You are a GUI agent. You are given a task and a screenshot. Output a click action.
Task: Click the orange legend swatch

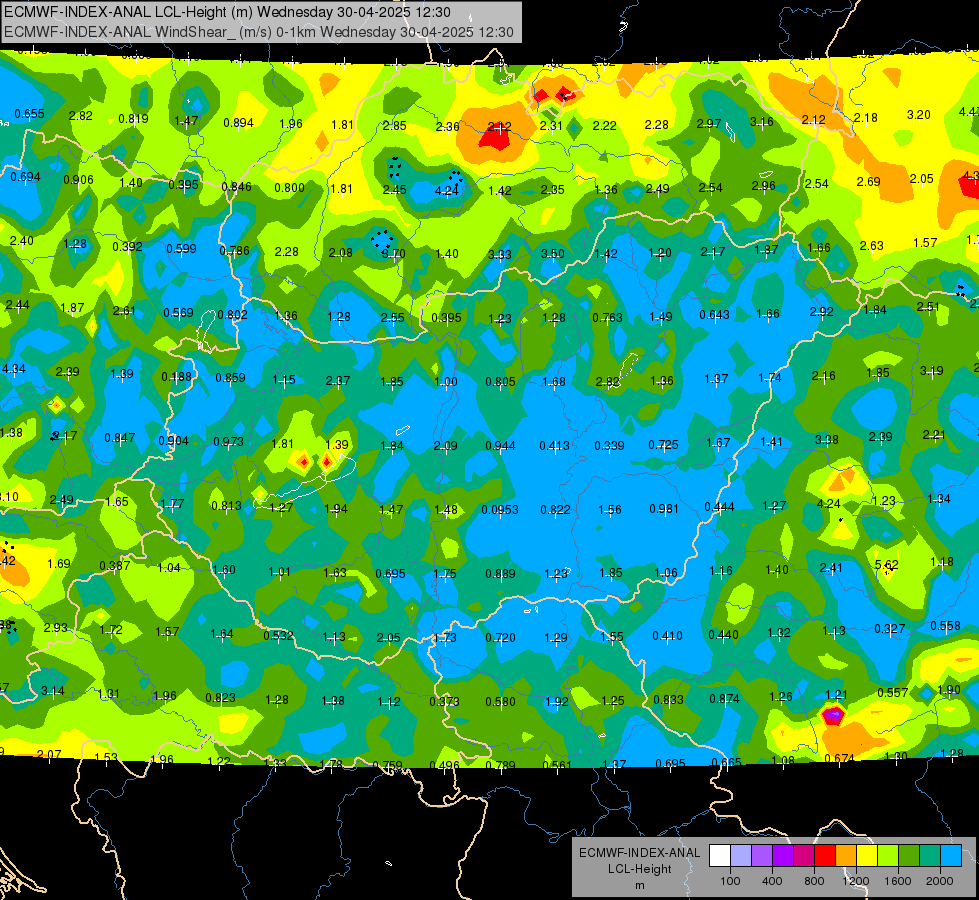point(846,855)
